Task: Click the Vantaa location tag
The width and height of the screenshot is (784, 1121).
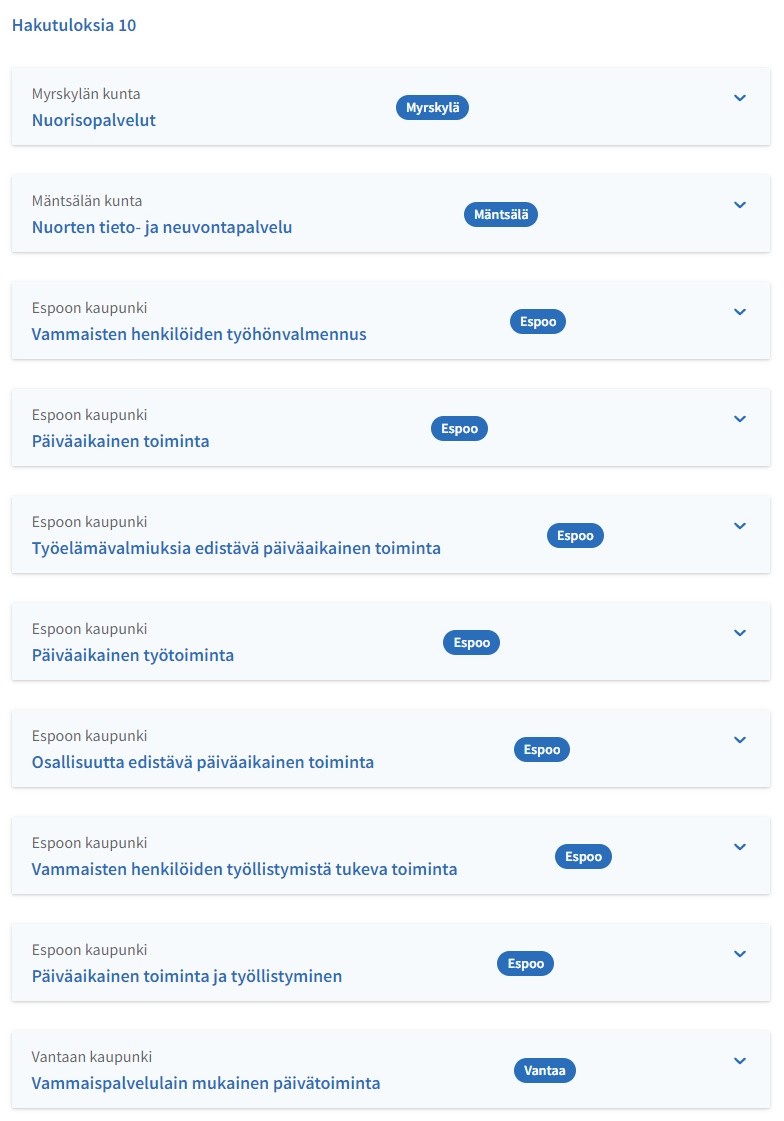Action: [545, 1070]
